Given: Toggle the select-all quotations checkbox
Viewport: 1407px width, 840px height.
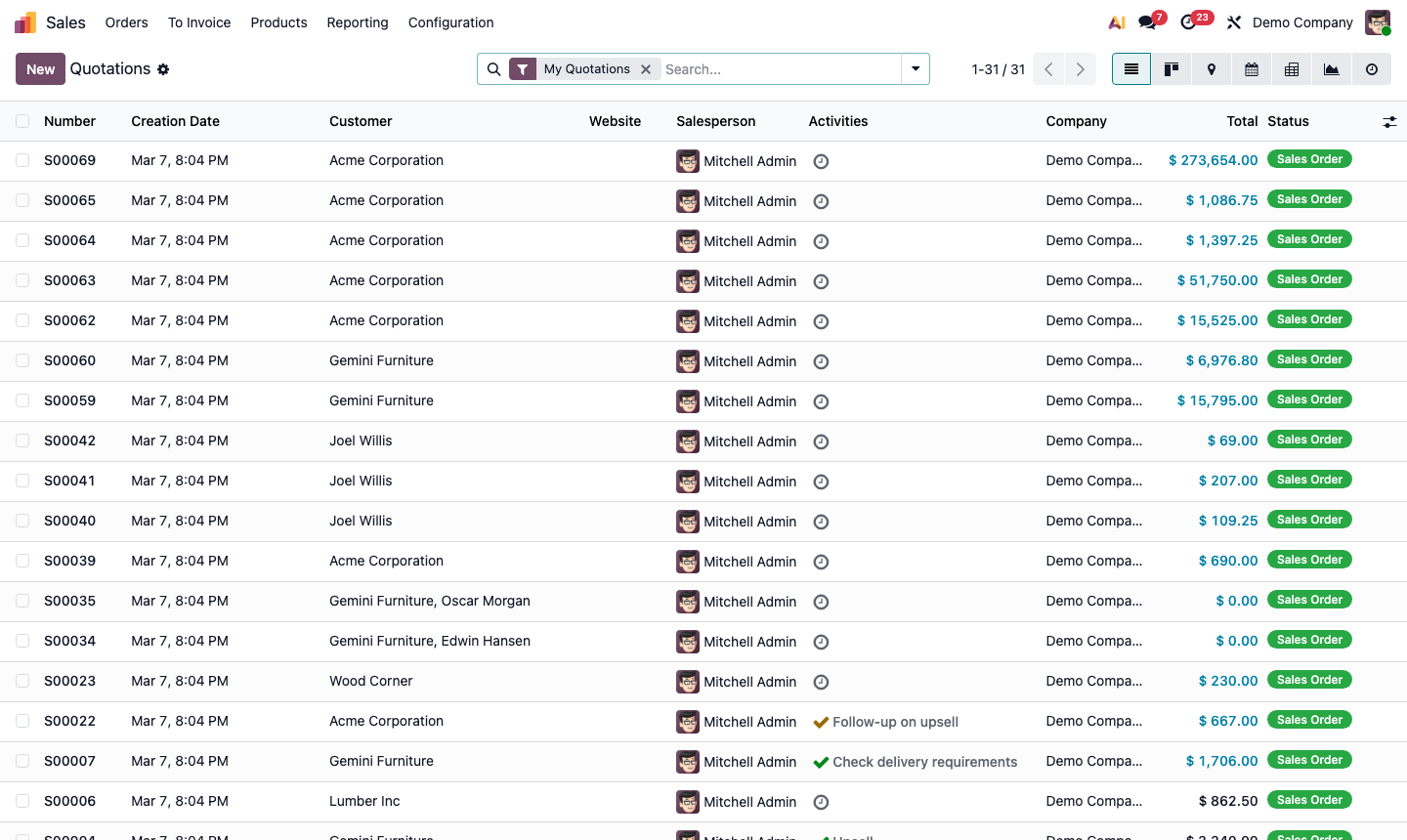Looking at the screenshot, I should point(22,121).
